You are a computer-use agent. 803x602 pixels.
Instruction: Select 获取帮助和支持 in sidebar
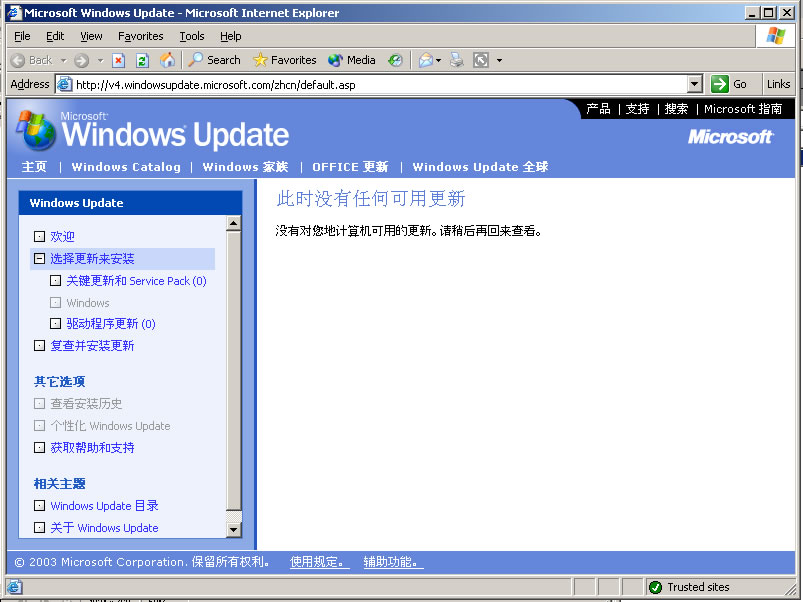click(92, 447)
